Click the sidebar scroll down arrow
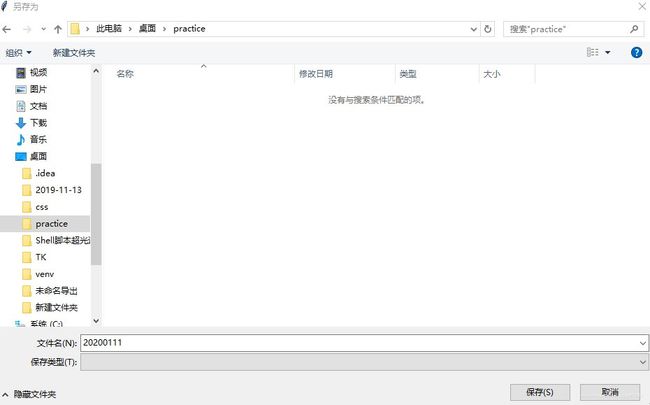The width and height of the screenshot is (650, 405). pos(96,321)
